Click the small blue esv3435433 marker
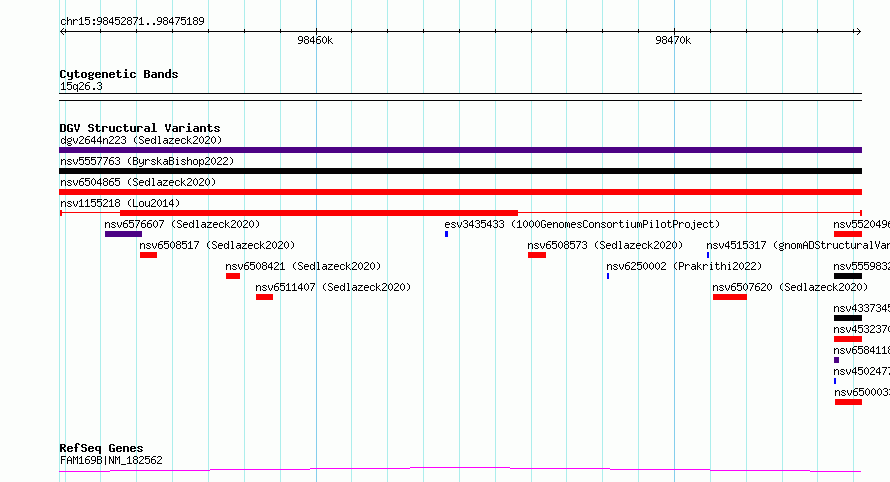 click(x=447, y=234)
